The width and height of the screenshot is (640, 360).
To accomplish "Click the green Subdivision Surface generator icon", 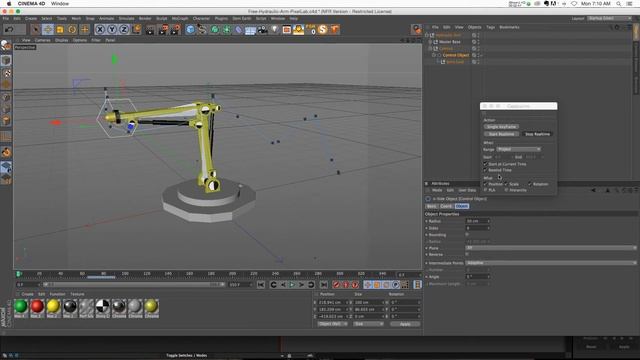I will coord(214,29).
